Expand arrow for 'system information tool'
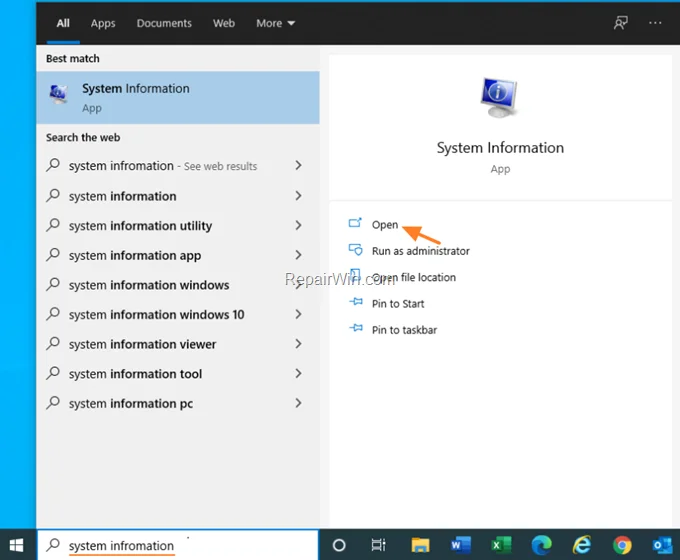The image size is (680, 560). pos(298,373)
